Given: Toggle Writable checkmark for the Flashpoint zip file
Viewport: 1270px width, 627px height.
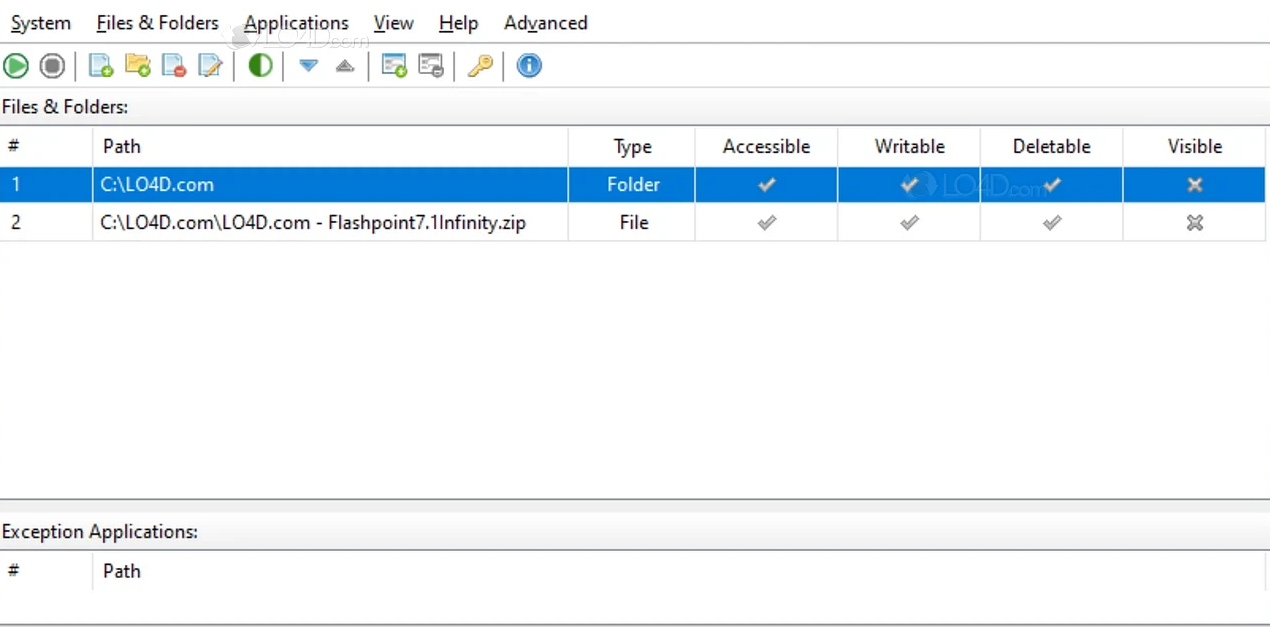Looking at the screenshot, I should coord(909,223).
